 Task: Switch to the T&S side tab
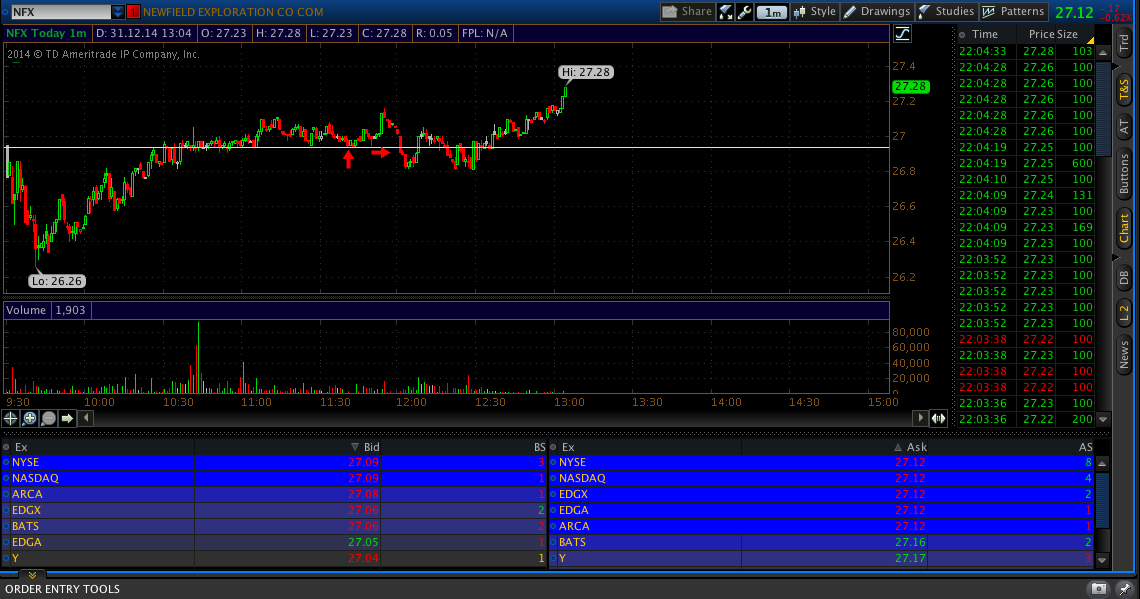(x=1124, y=89)
